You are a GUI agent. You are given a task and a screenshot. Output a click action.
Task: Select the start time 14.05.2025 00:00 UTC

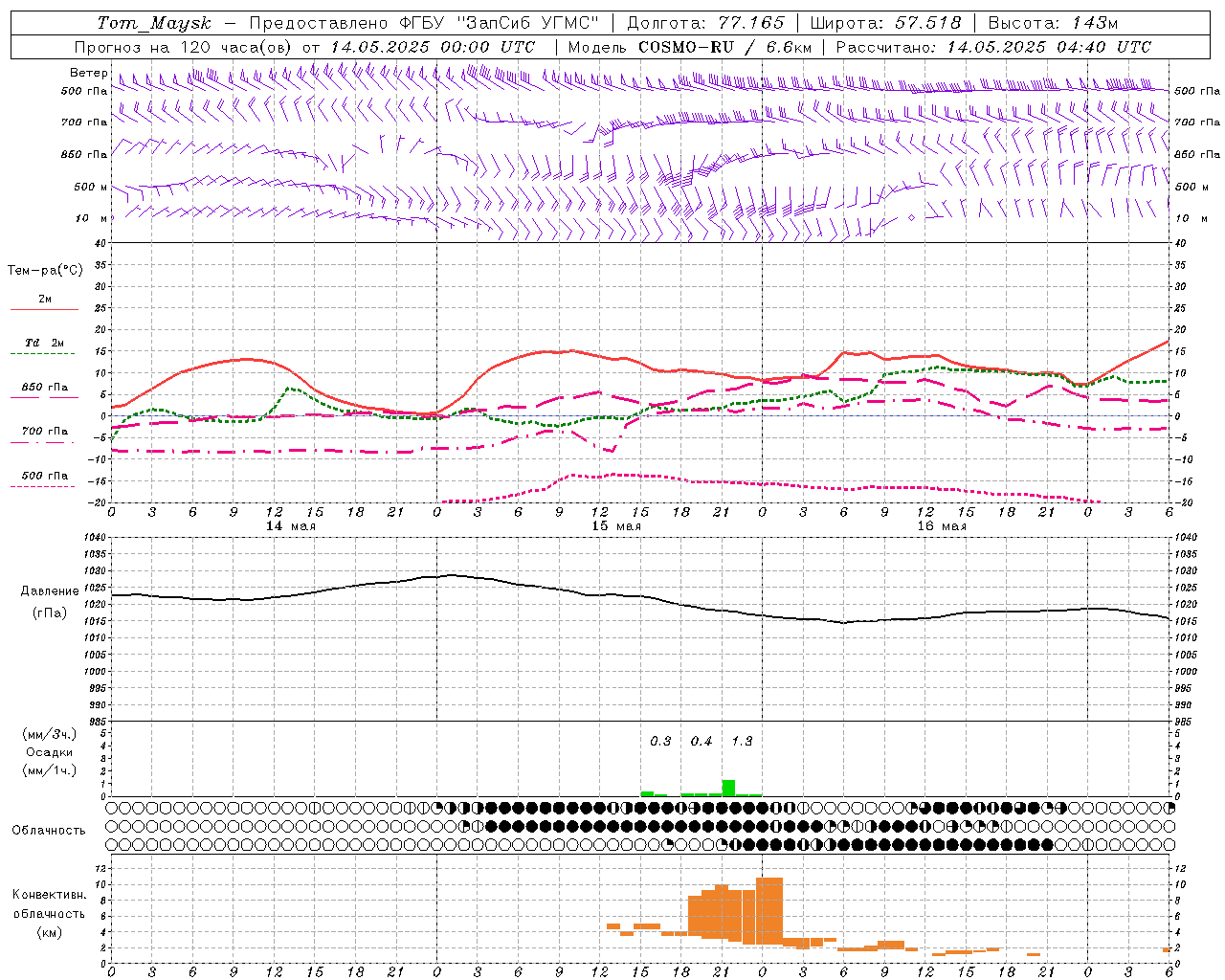coord(433,47)
